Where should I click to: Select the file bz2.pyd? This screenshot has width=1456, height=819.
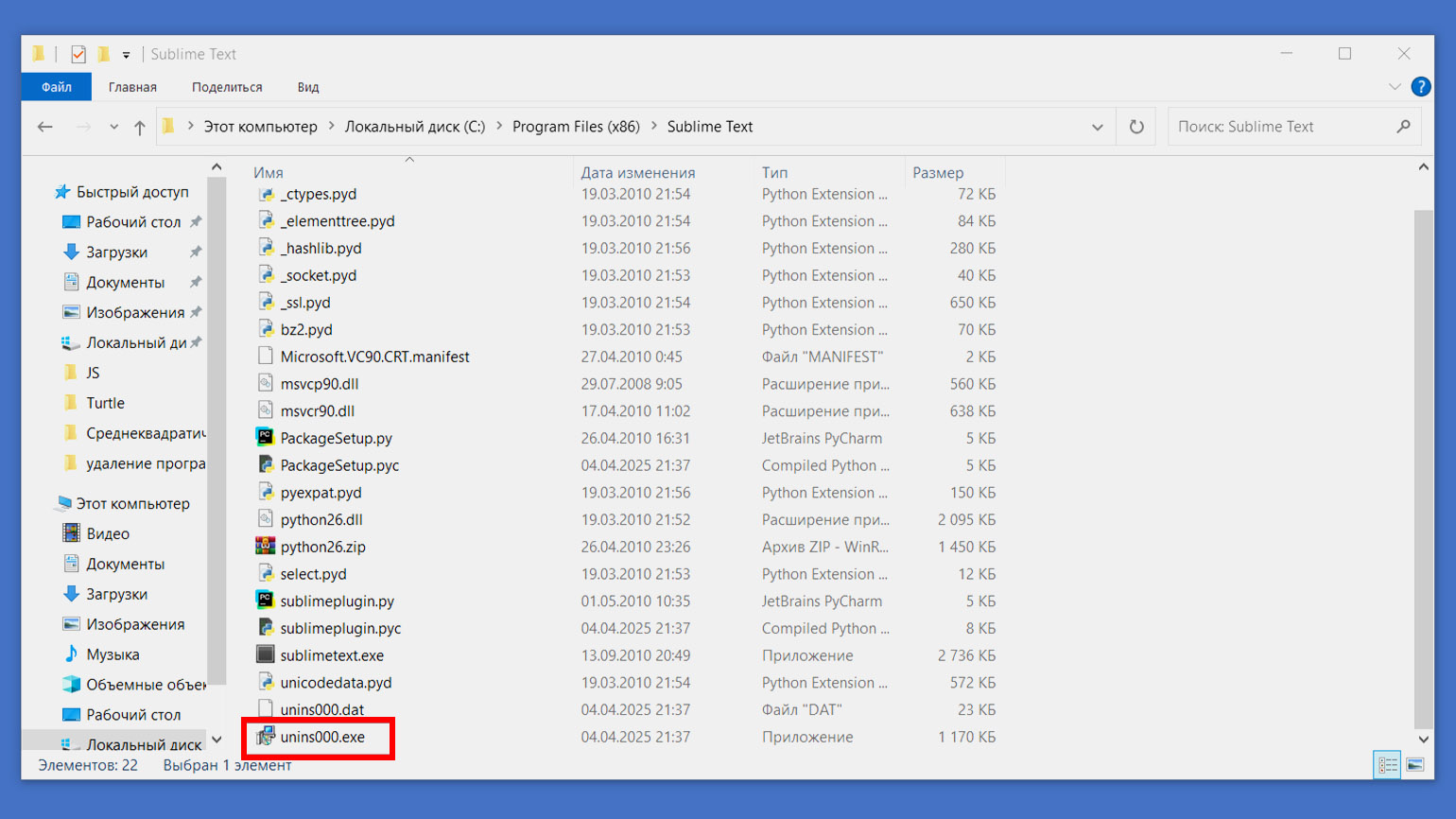(x=306, y=330)
